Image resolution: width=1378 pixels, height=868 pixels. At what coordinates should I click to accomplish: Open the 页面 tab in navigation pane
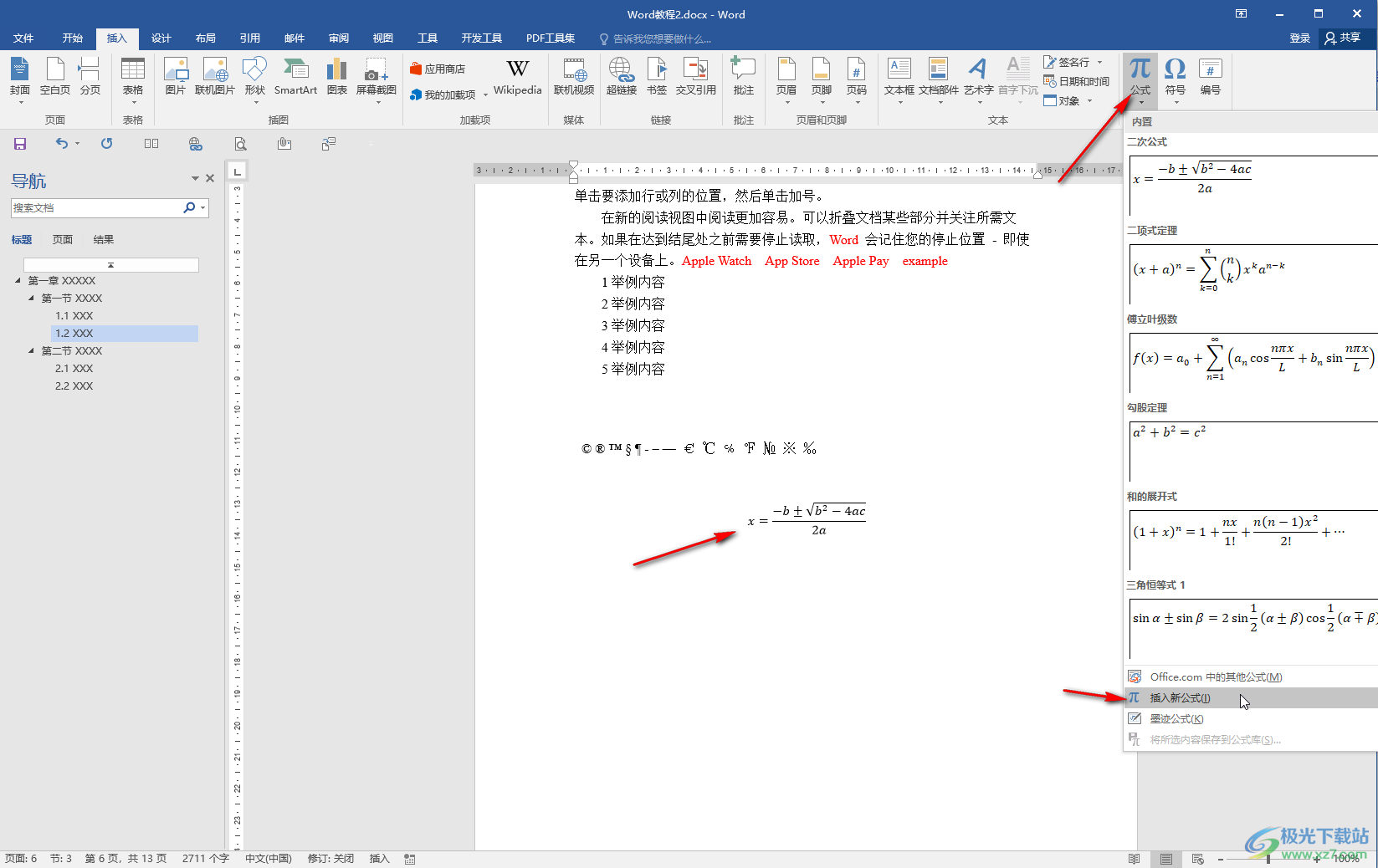coord(63,240)
